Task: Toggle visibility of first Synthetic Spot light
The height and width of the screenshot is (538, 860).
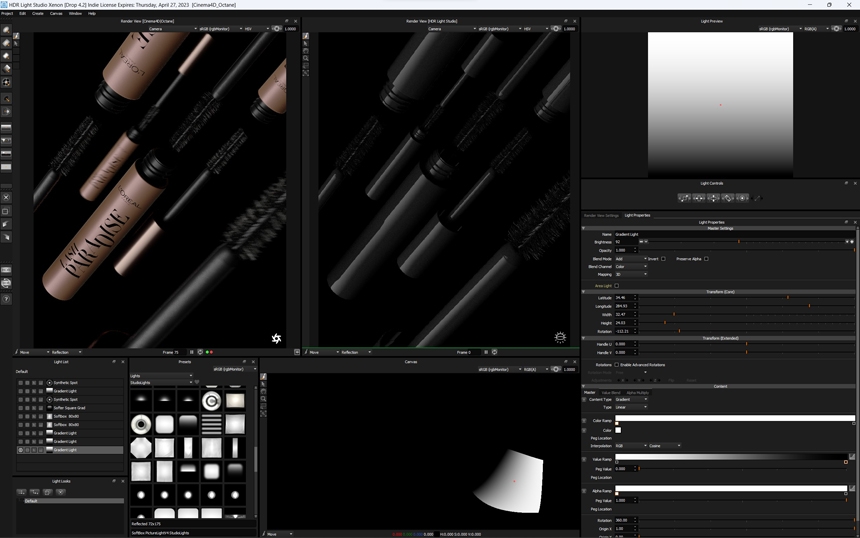Action: 21,383
